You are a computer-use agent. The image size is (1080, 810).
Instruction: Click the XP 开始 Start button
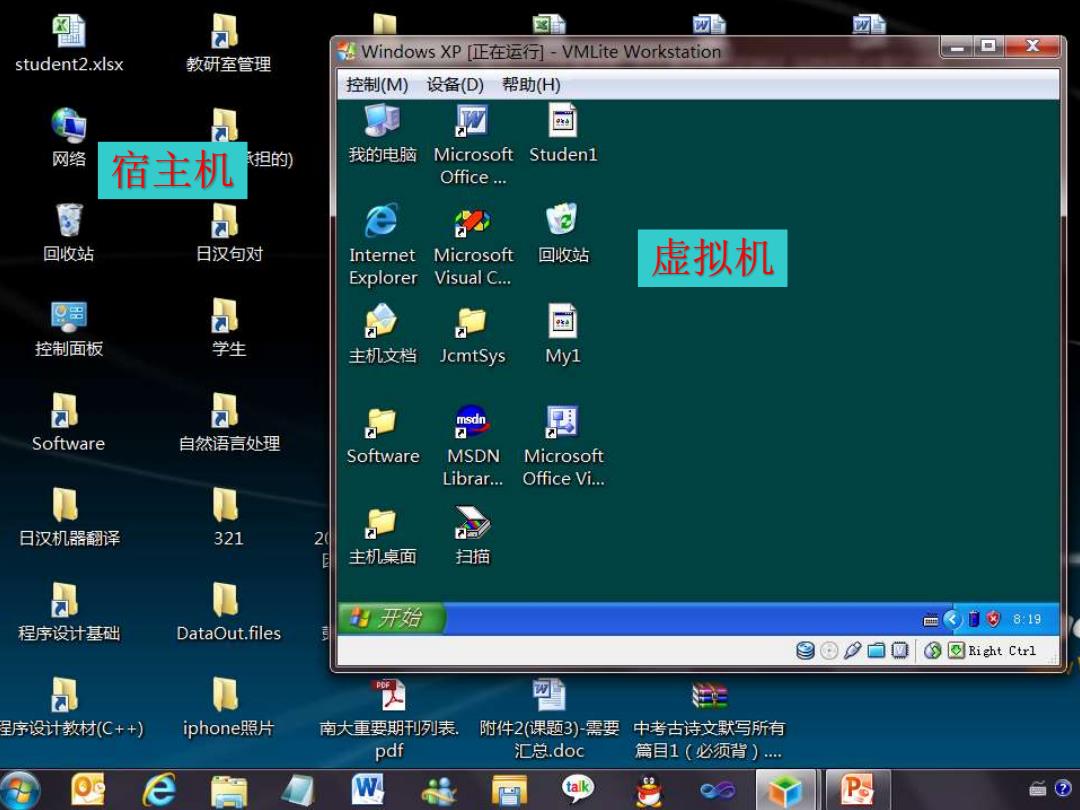click(391, 618)
